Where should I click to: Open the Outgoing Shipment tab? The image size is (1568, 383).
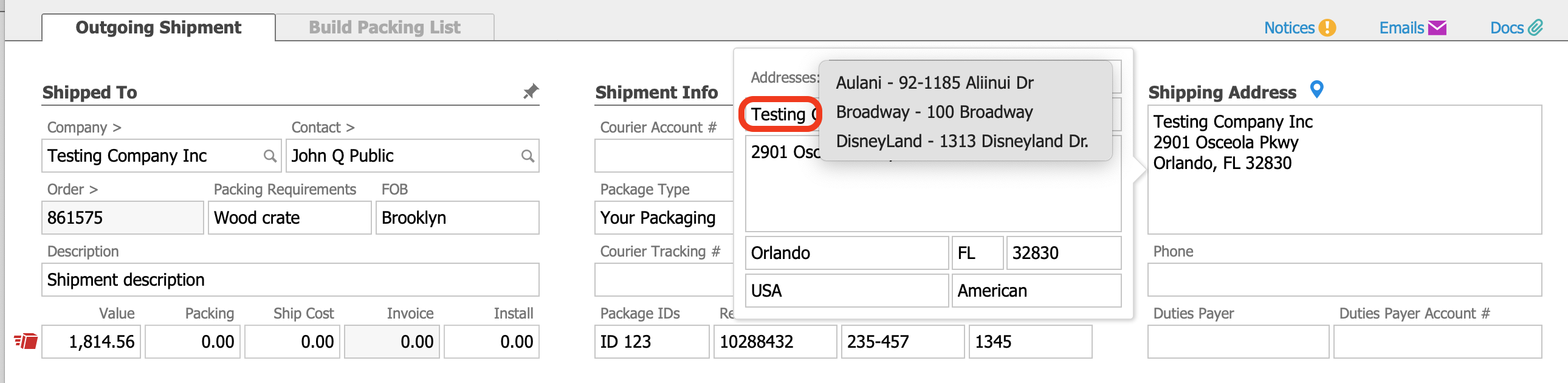click(158, 27)
